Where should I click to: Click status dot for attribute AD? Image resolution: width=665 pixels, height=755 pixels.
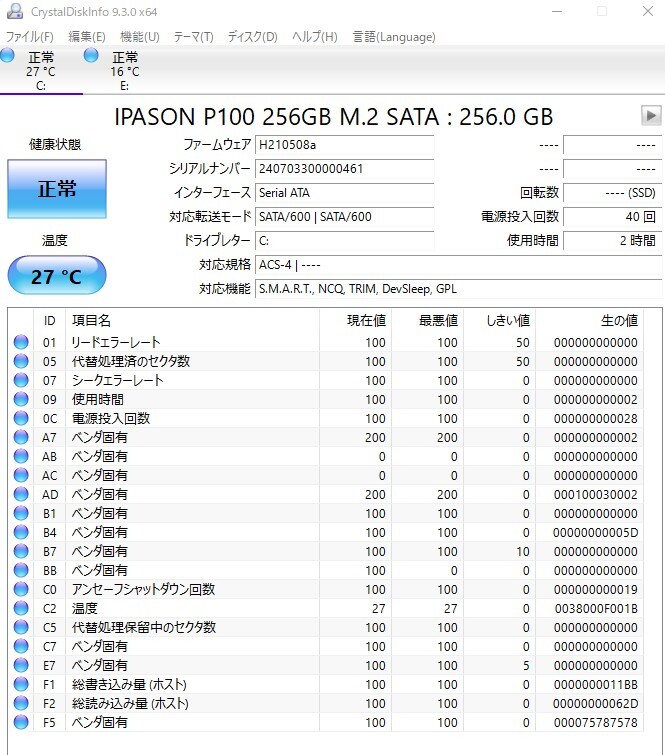(x=21, y=495)
